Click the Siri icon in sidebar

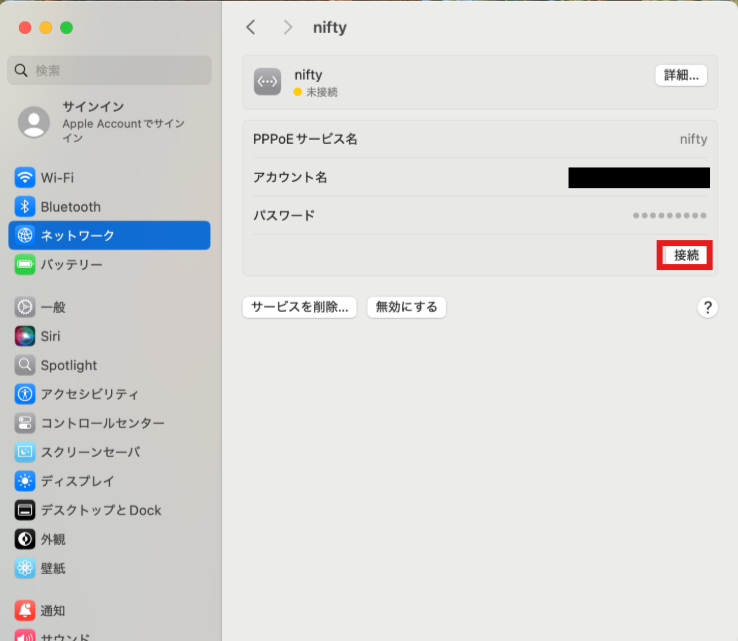click(24, 336)
